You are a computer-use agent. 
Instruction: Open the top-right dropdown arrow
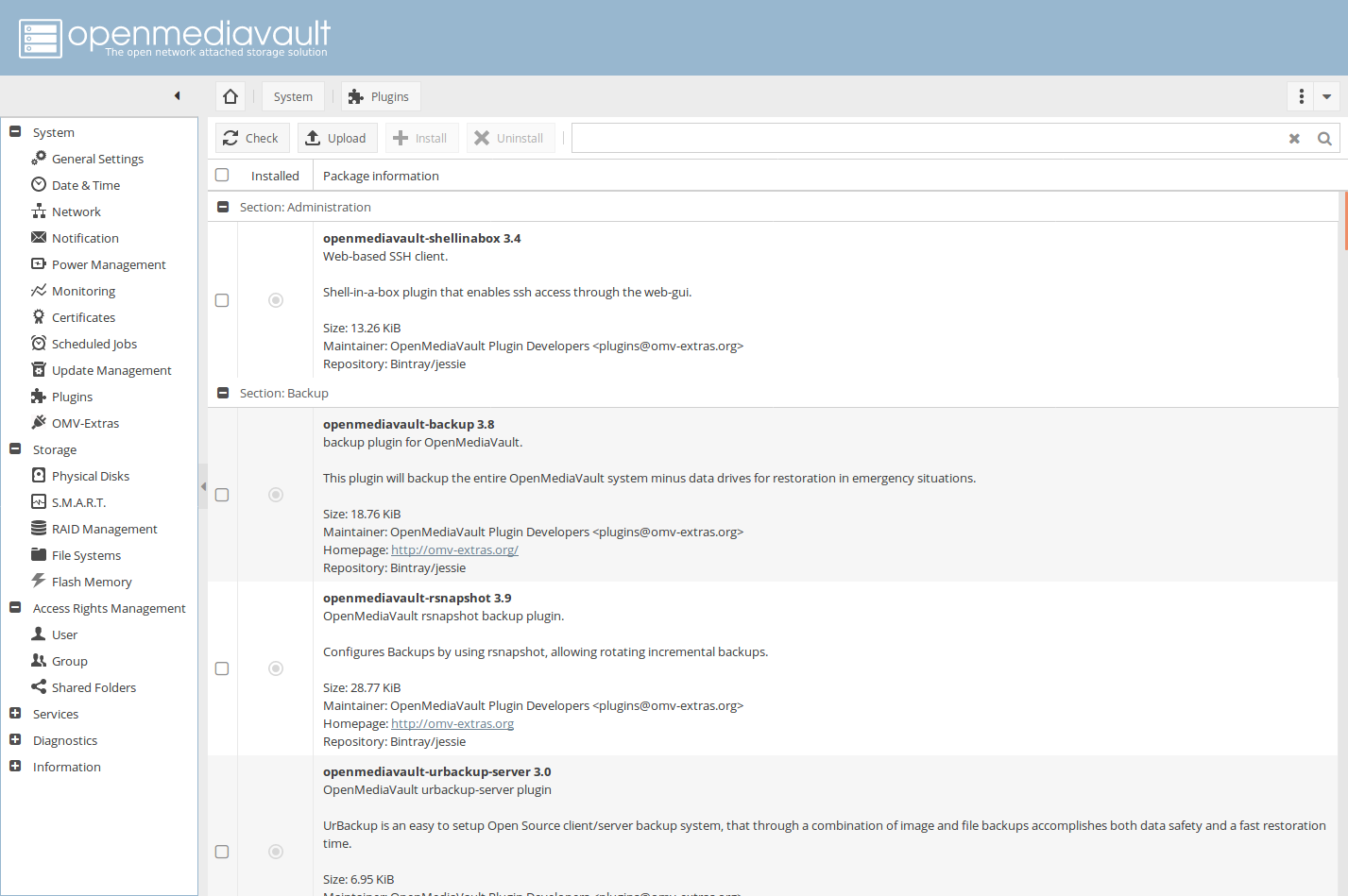click(1327, 96)
